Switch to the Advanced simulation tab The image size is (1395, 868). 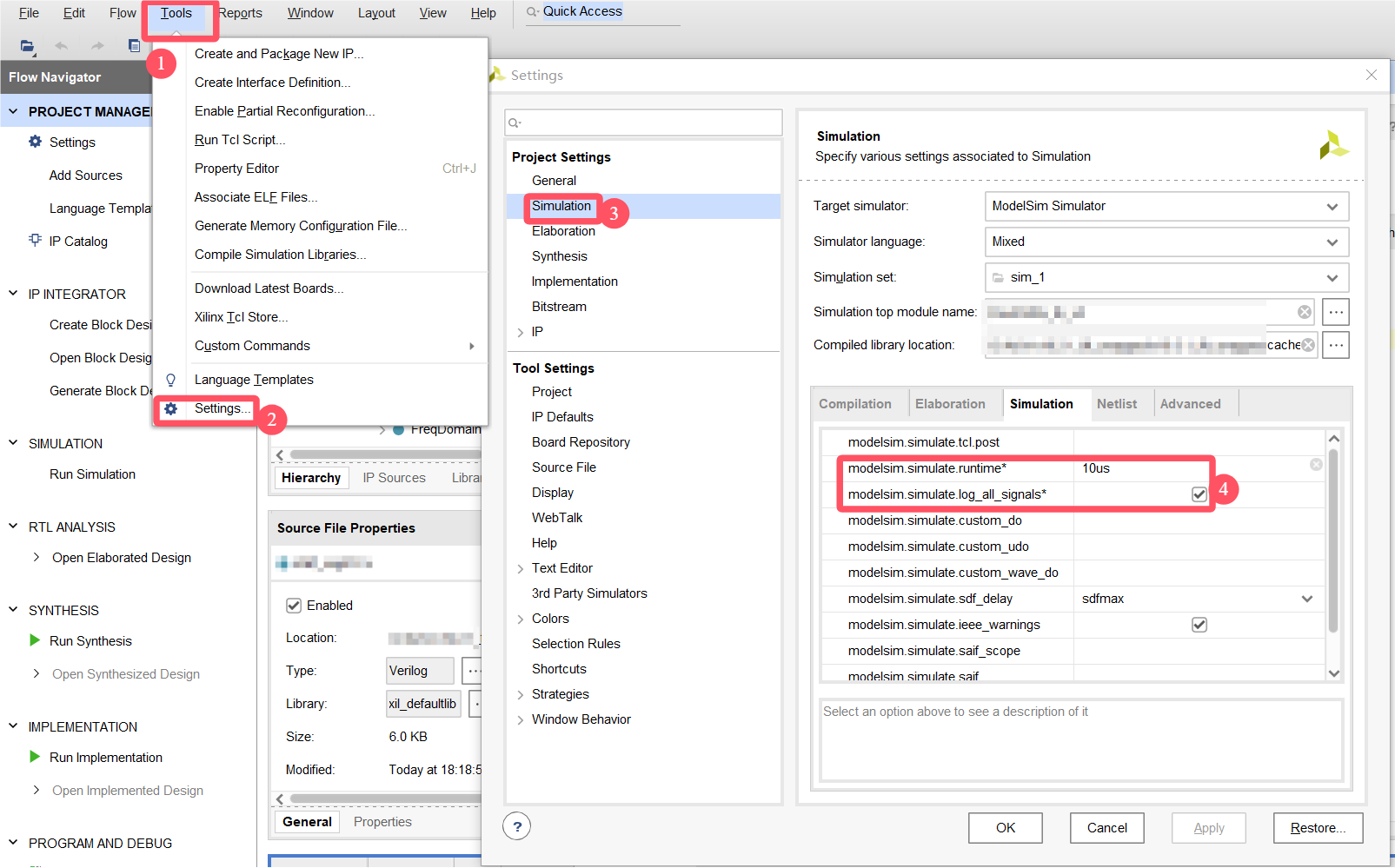[x=1192, y=403]
